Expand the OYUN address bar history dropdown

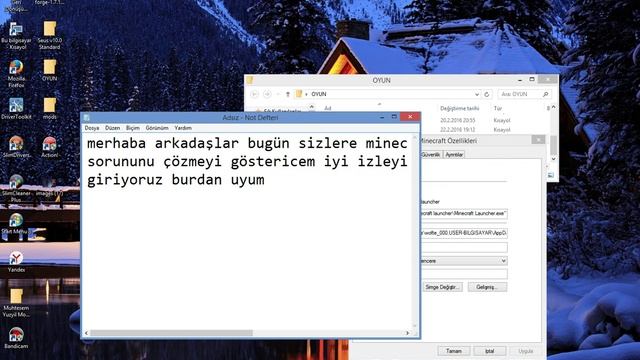click(x=477, y=94)
